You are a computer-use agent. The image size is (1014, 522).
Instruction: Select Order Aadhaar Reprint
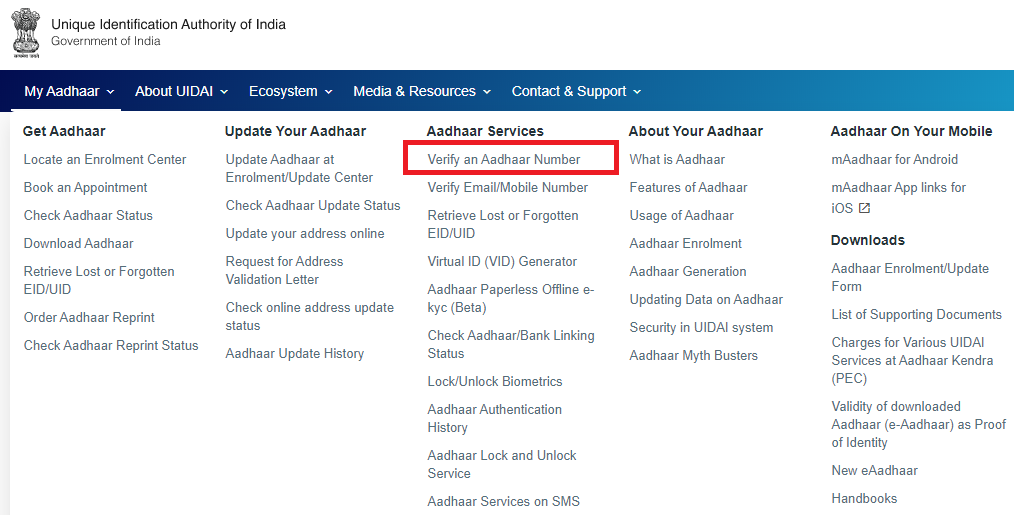click(89, 318)
